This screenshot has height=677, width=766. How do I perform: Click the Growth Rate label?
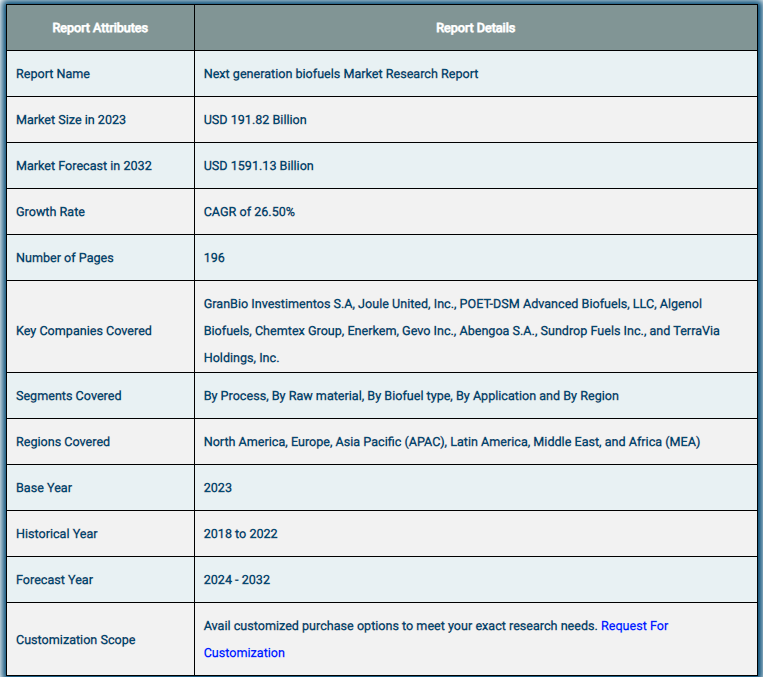(x=50, y=212)
